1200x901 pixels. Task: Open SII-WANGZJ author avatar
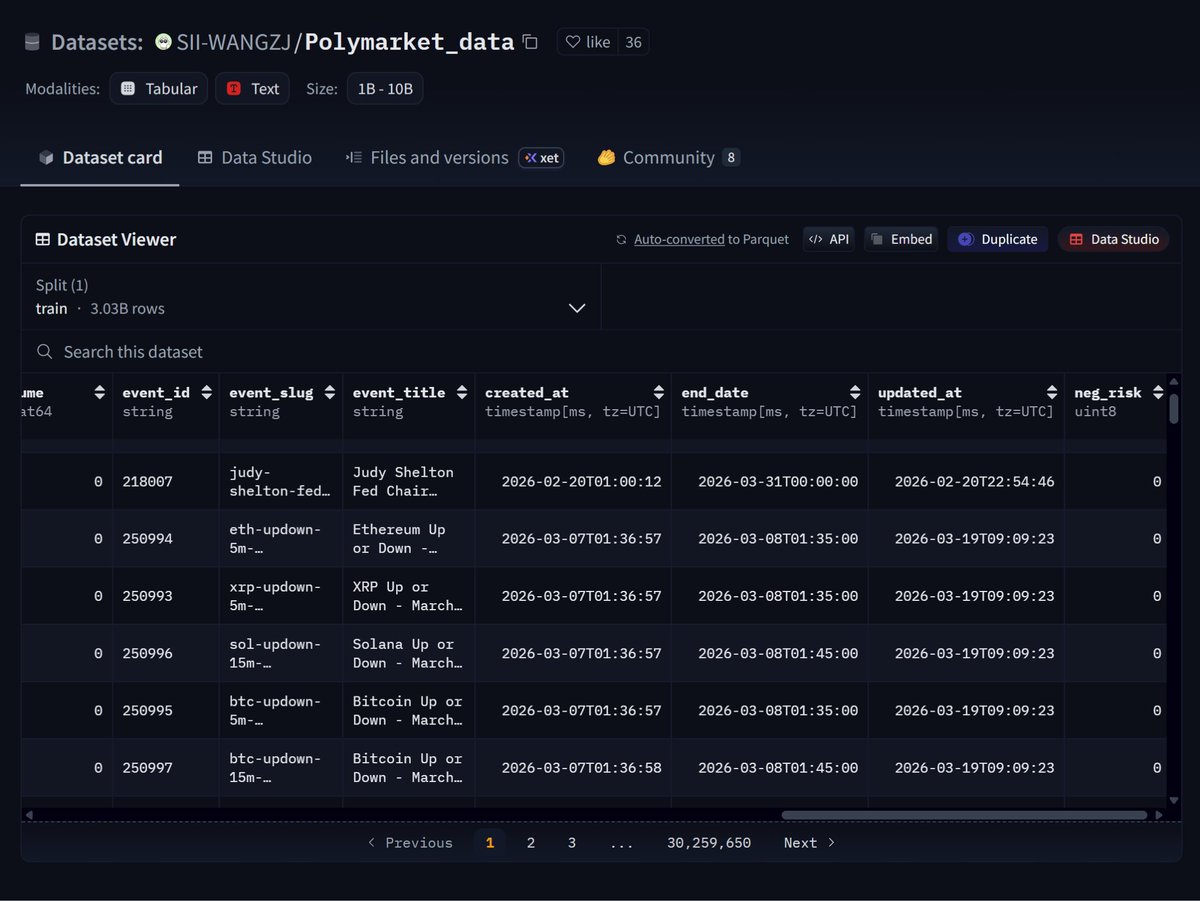click(163, 42)
